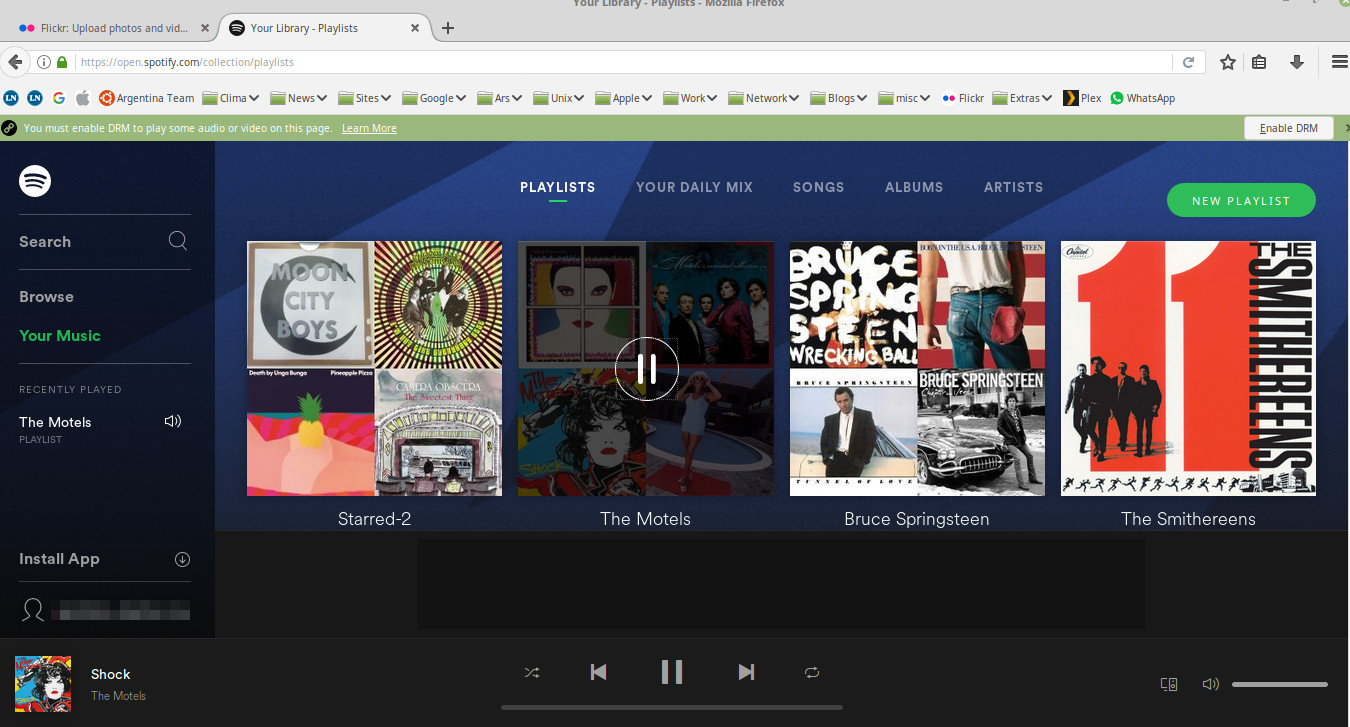The width and height of the screenshot is (1350, 727).
Task: Click the Install App download icon
Action: [182, 559]
